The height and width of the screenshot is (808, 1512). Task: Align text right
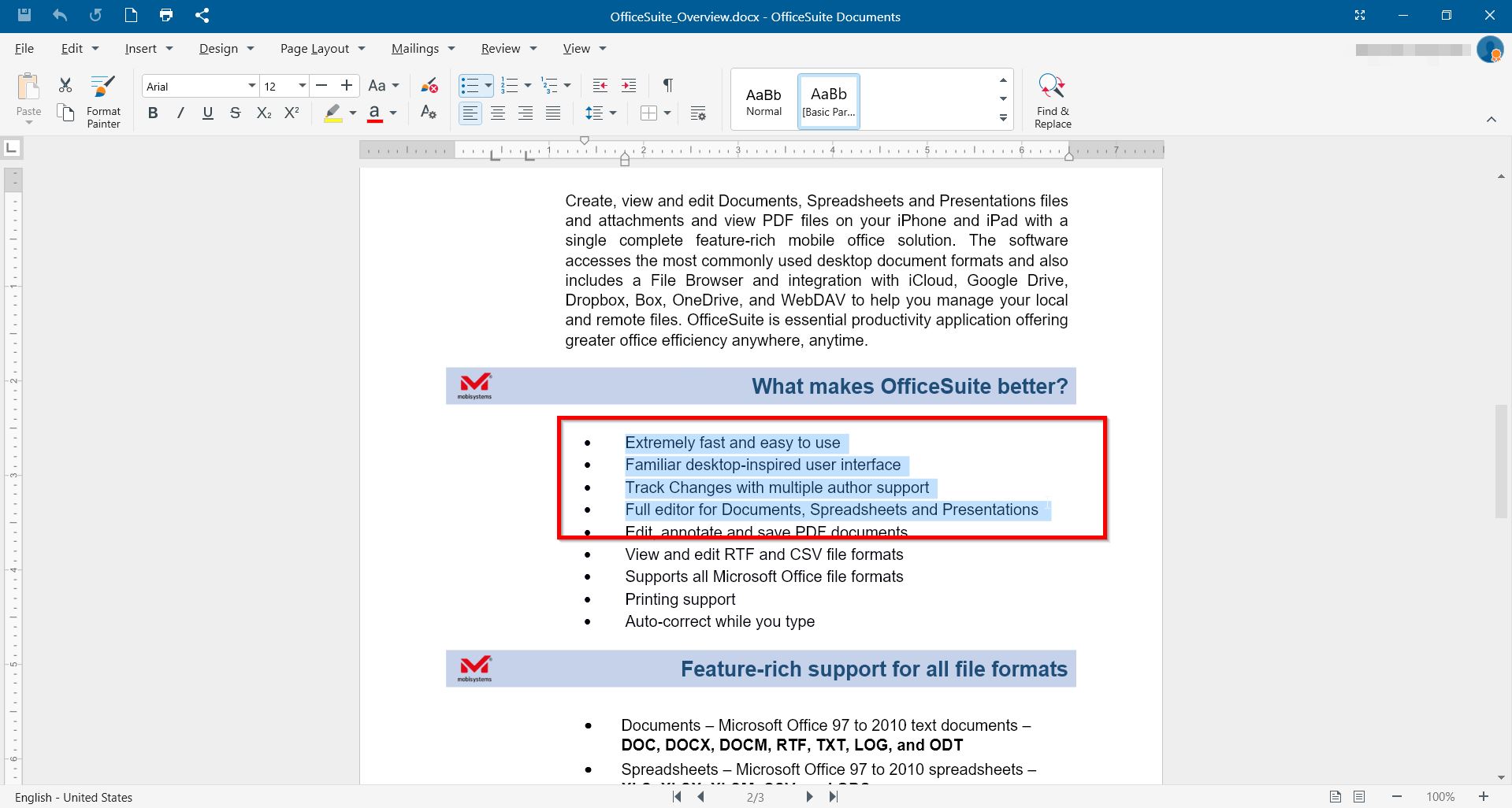[526, 113]
